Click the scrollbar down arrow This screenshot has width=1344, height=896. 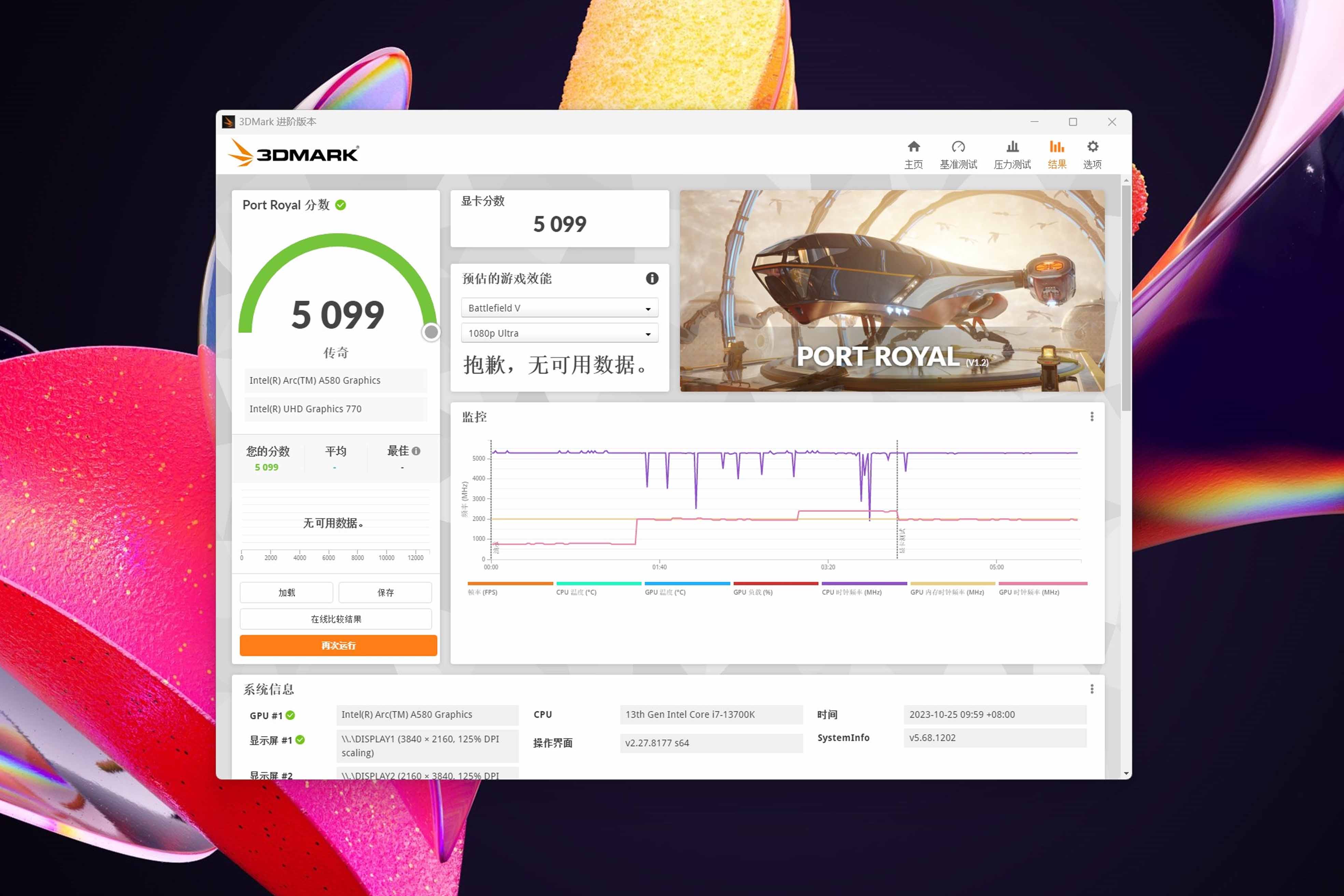coord(1126,774)
